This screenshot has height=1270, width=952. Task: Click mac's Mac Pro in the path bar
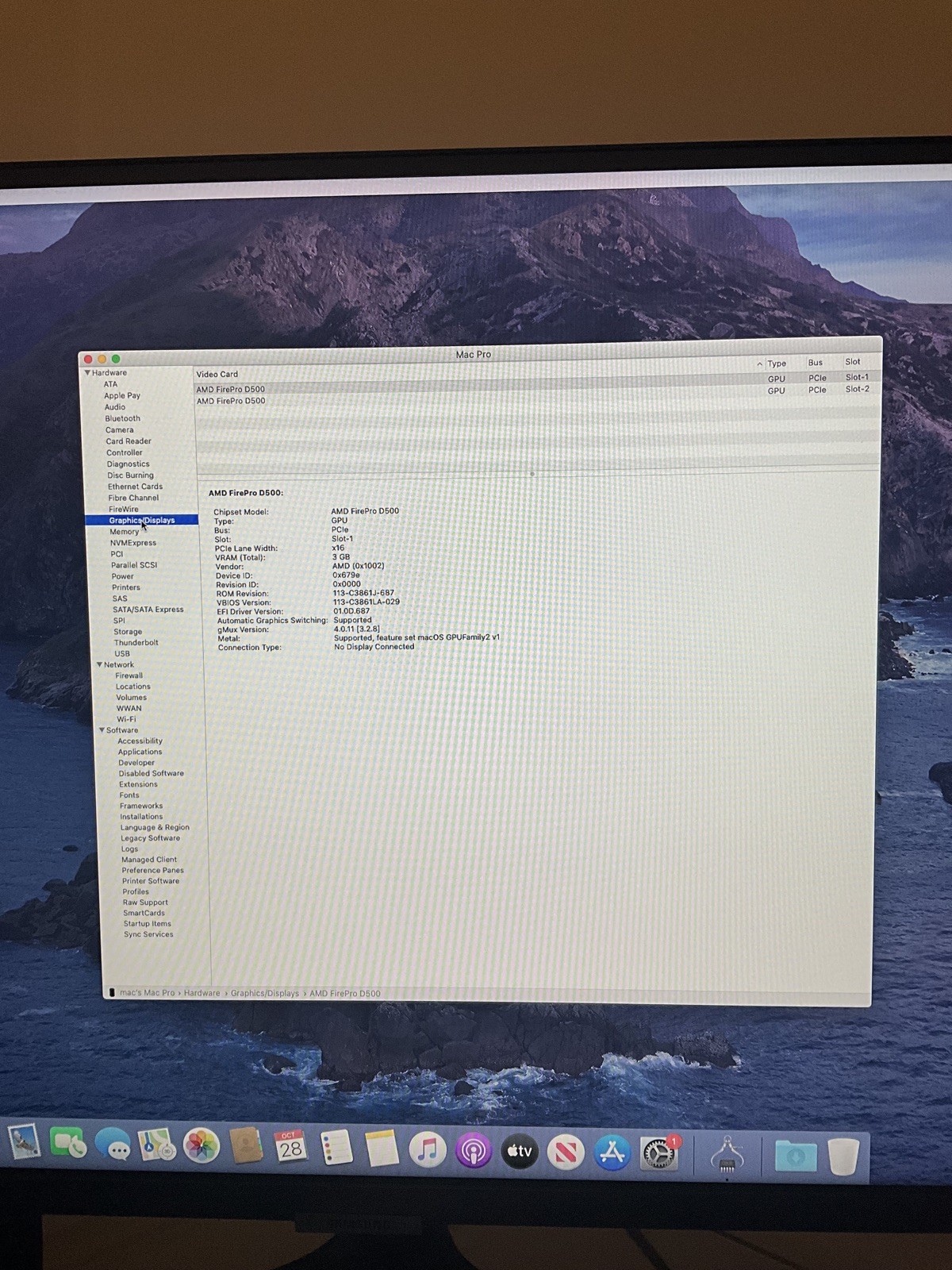pos(147,993)
